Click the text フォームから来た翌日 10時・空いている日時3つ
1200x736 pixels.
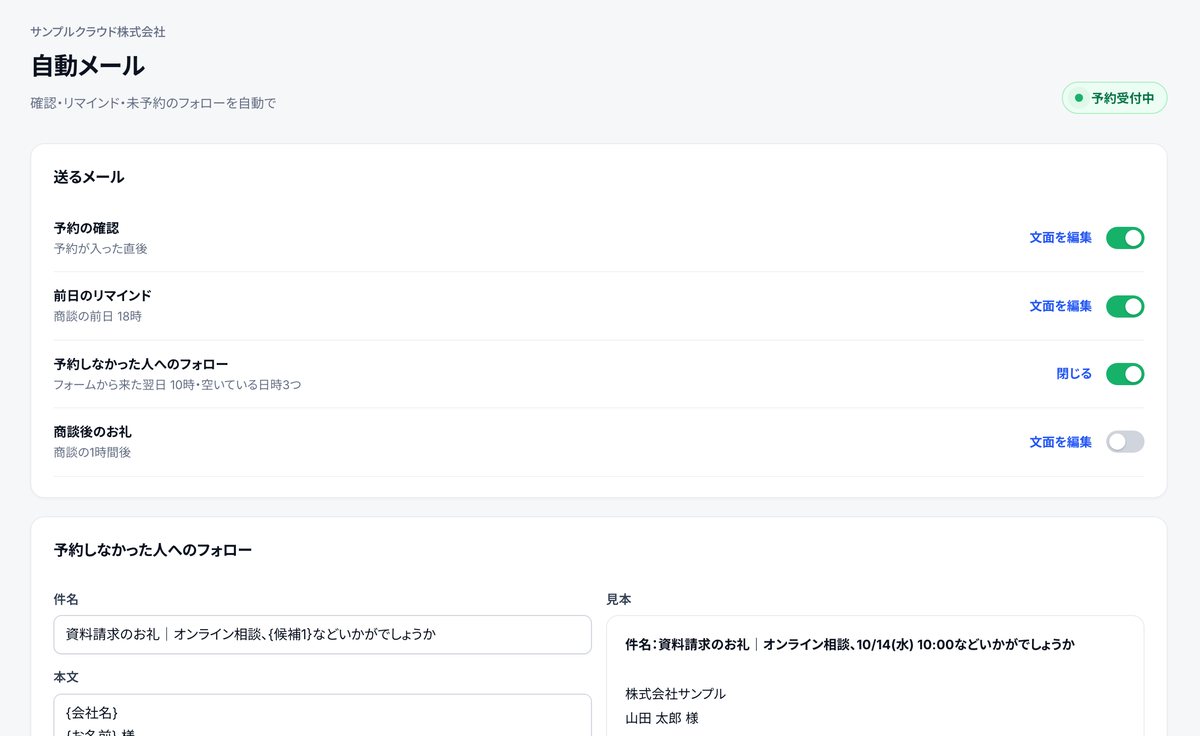(x=177, y=384)
